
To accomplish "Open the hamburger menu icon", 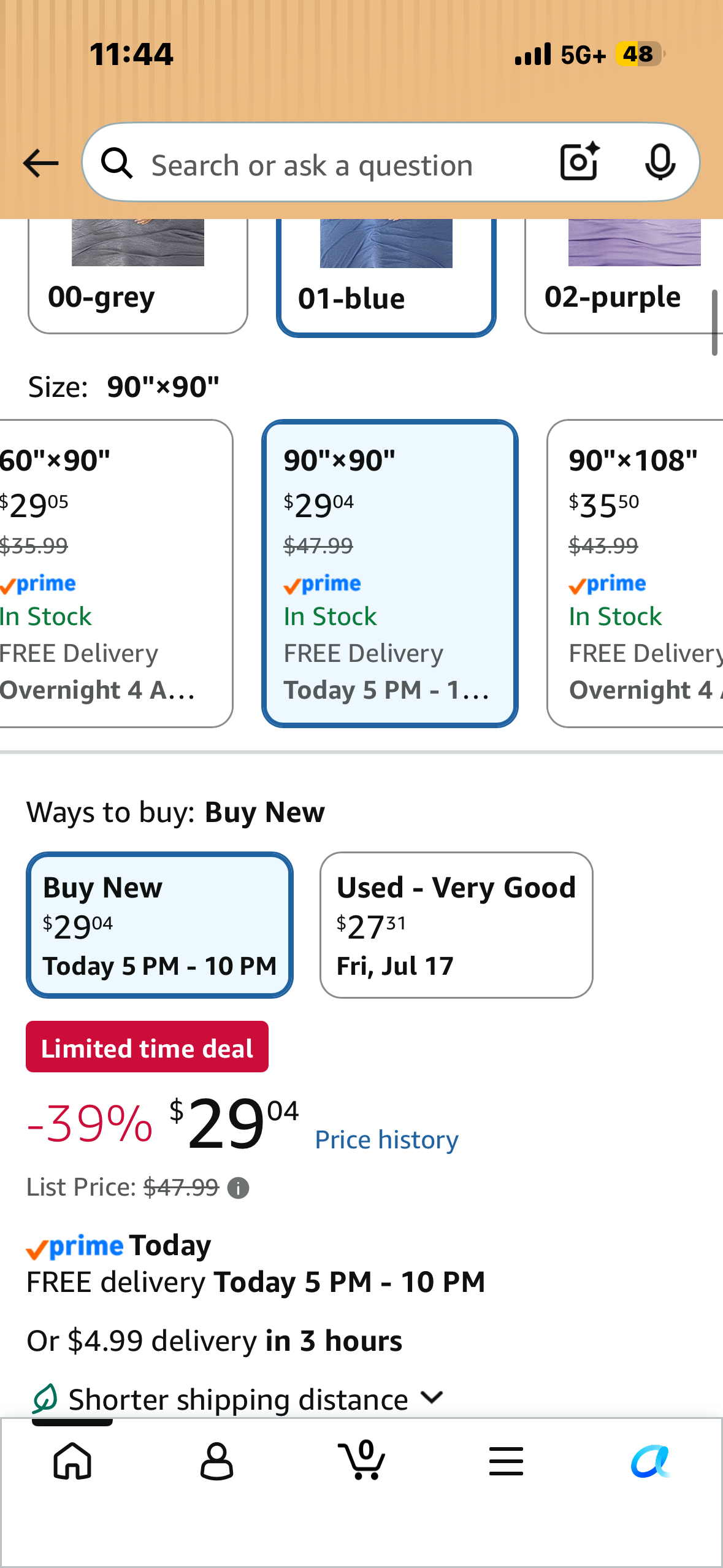I will click(507, 1461).
